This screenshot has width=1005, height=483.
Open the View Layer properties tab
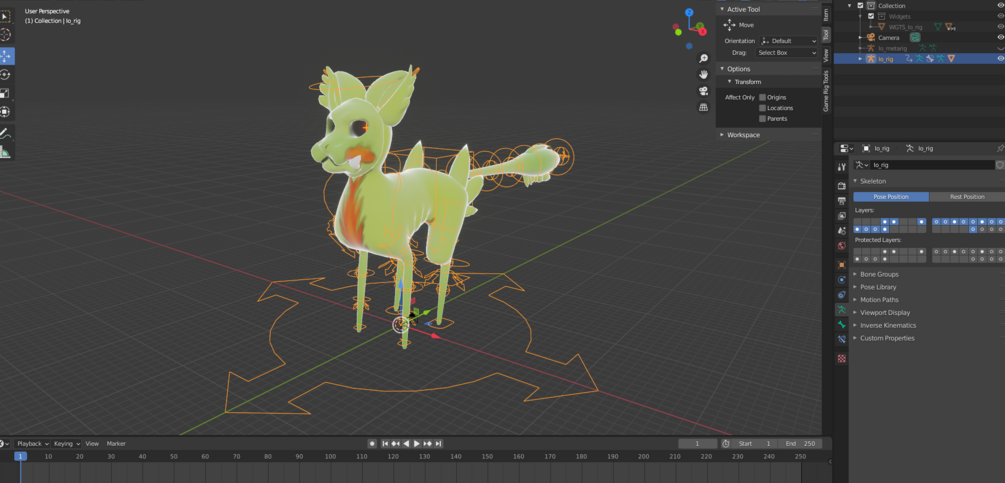pyautogui.click(x=842, y=216)
